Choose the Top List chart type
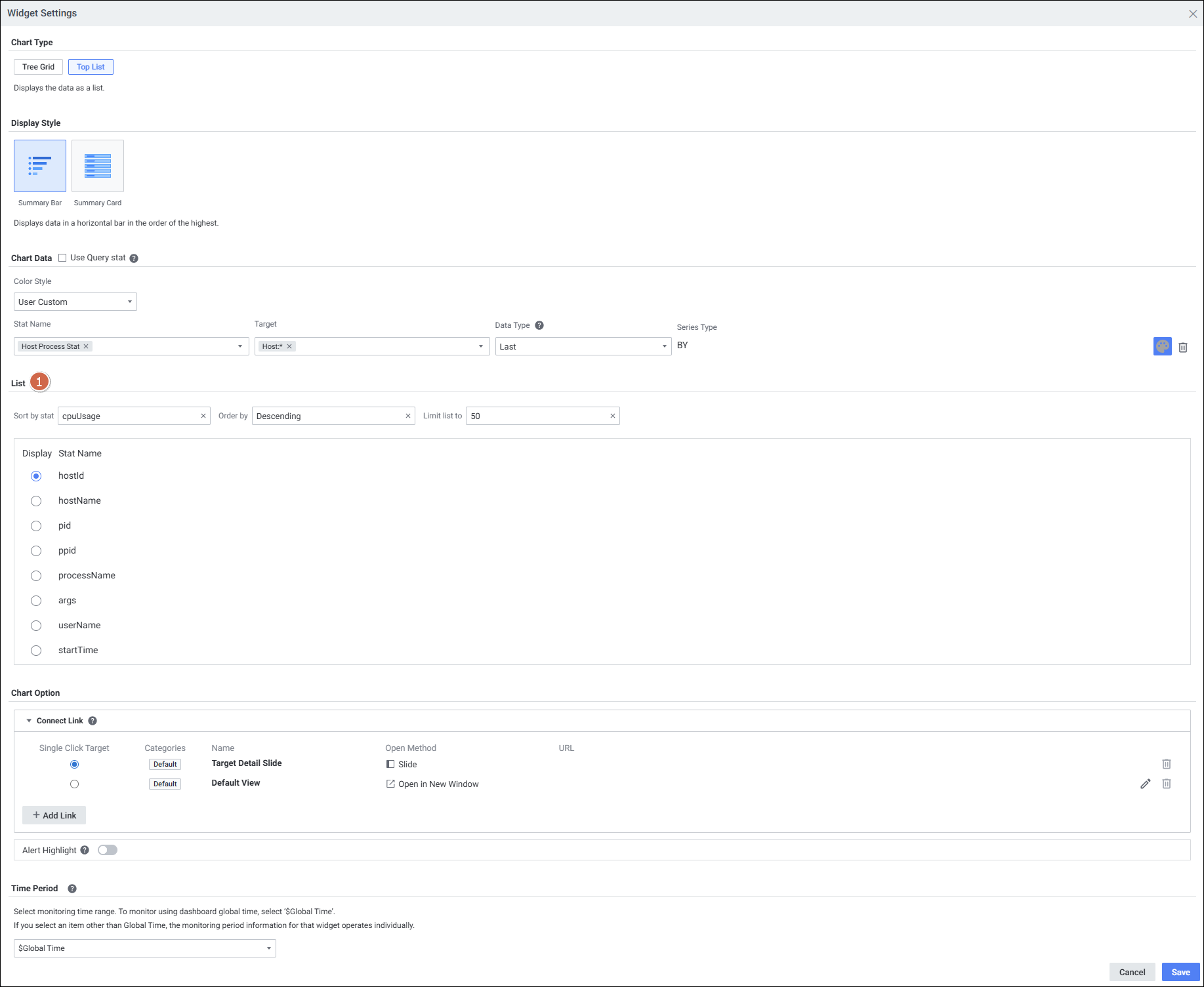 pyautogui.click(x=91, y=67)
